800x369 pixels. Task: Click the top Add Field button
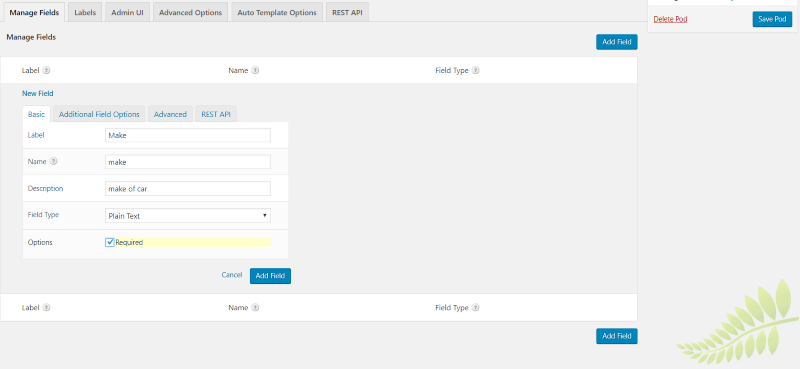(x=616, y=42)
